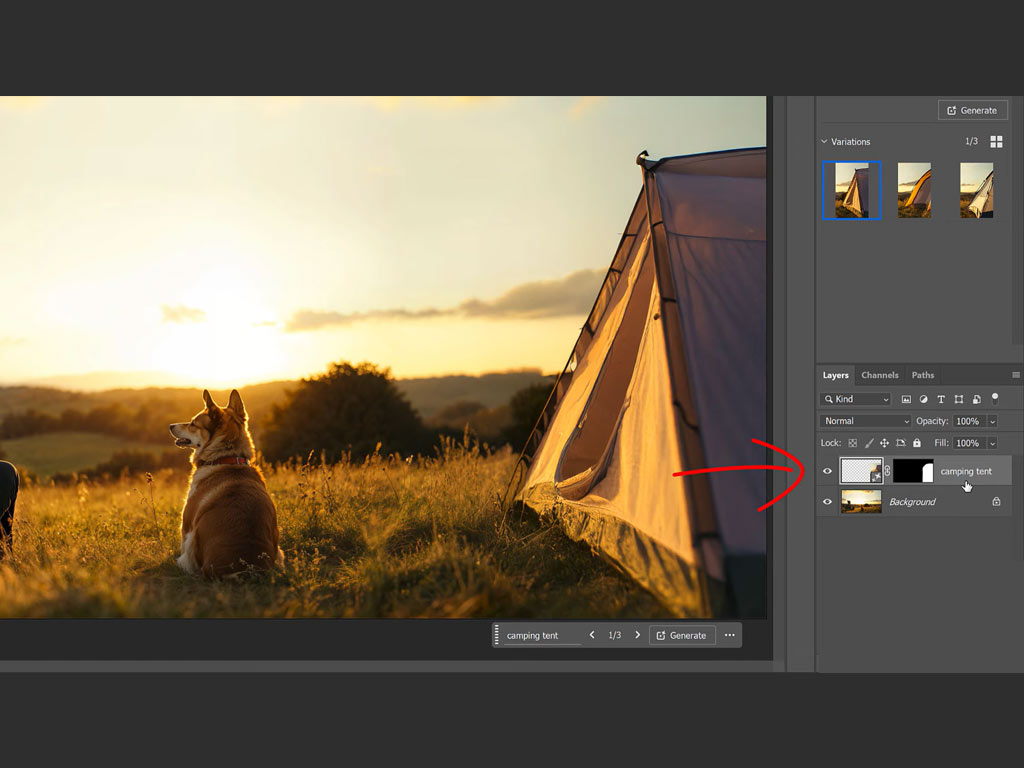The height and width of the screenshot is (768, 1024).
Task: Go to next variation in task bar
Action: (637, 635)
